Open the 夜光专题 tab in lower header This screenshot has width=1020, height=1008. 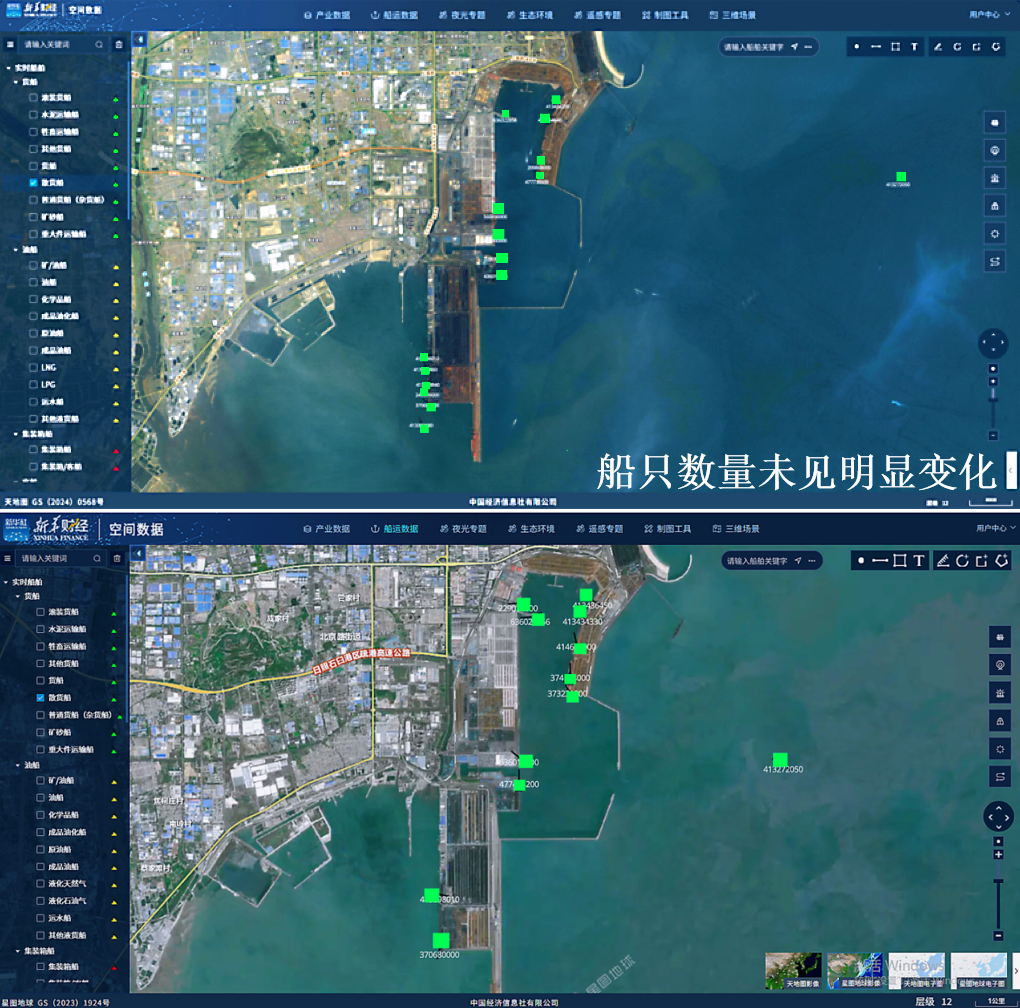pyautogui.click(x=463, y=528)
